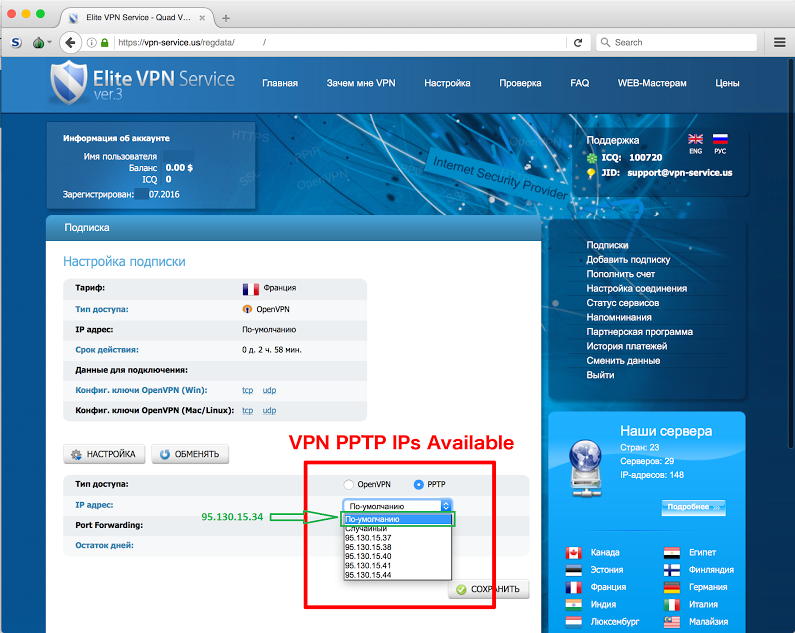Viewport: 795px width, 633px height.
Task: Click the Estonia flag icon
Action: [x=573, y=570]
